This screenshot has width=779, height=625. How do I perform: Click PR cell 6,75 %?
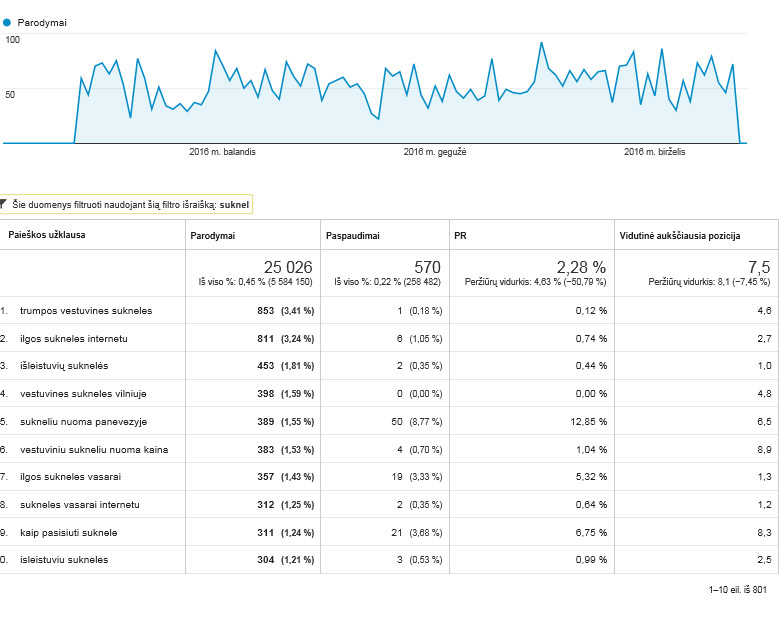point(591,532)
